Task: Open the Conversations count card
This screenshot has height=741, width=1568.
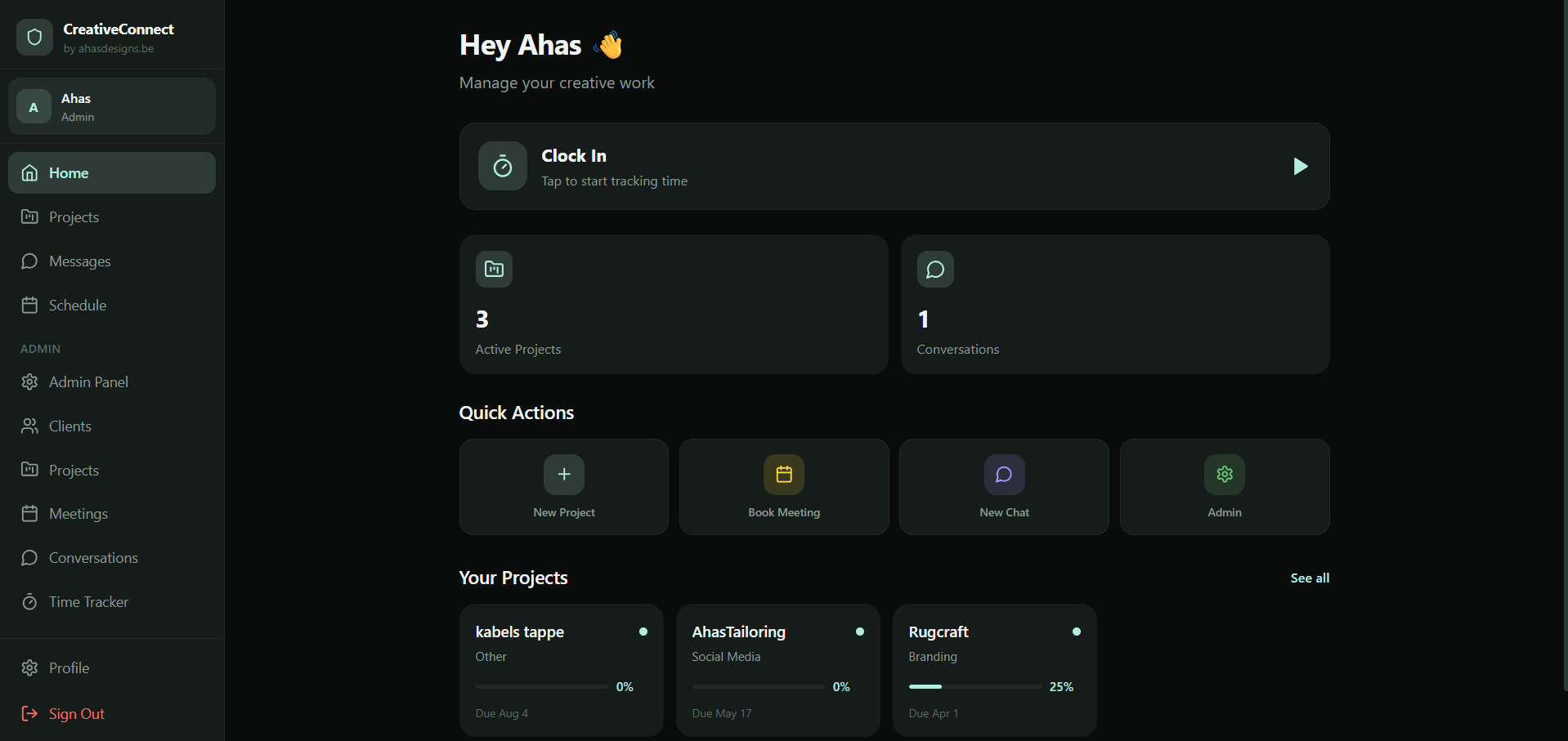Action: pos(1114,305)
